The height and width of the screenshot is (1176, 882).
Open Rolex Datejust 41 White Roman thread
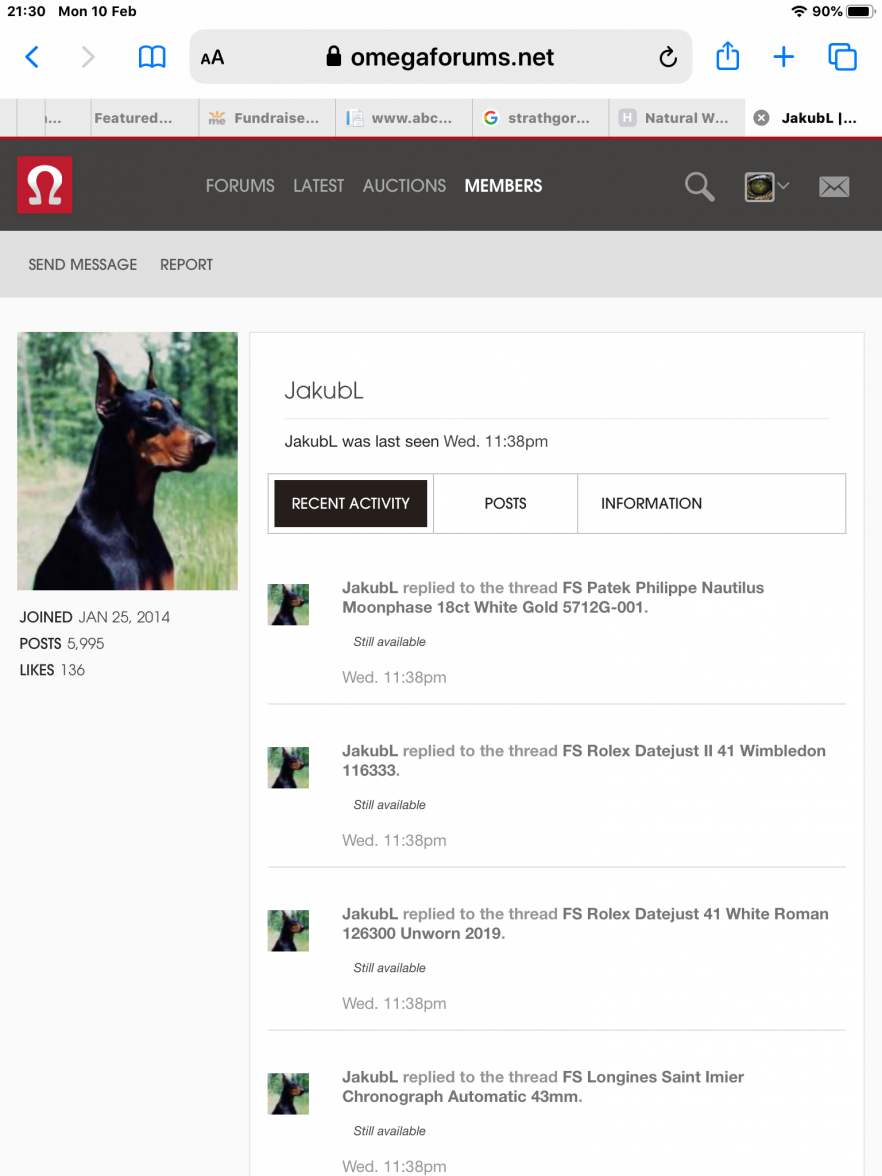point(585,923)
